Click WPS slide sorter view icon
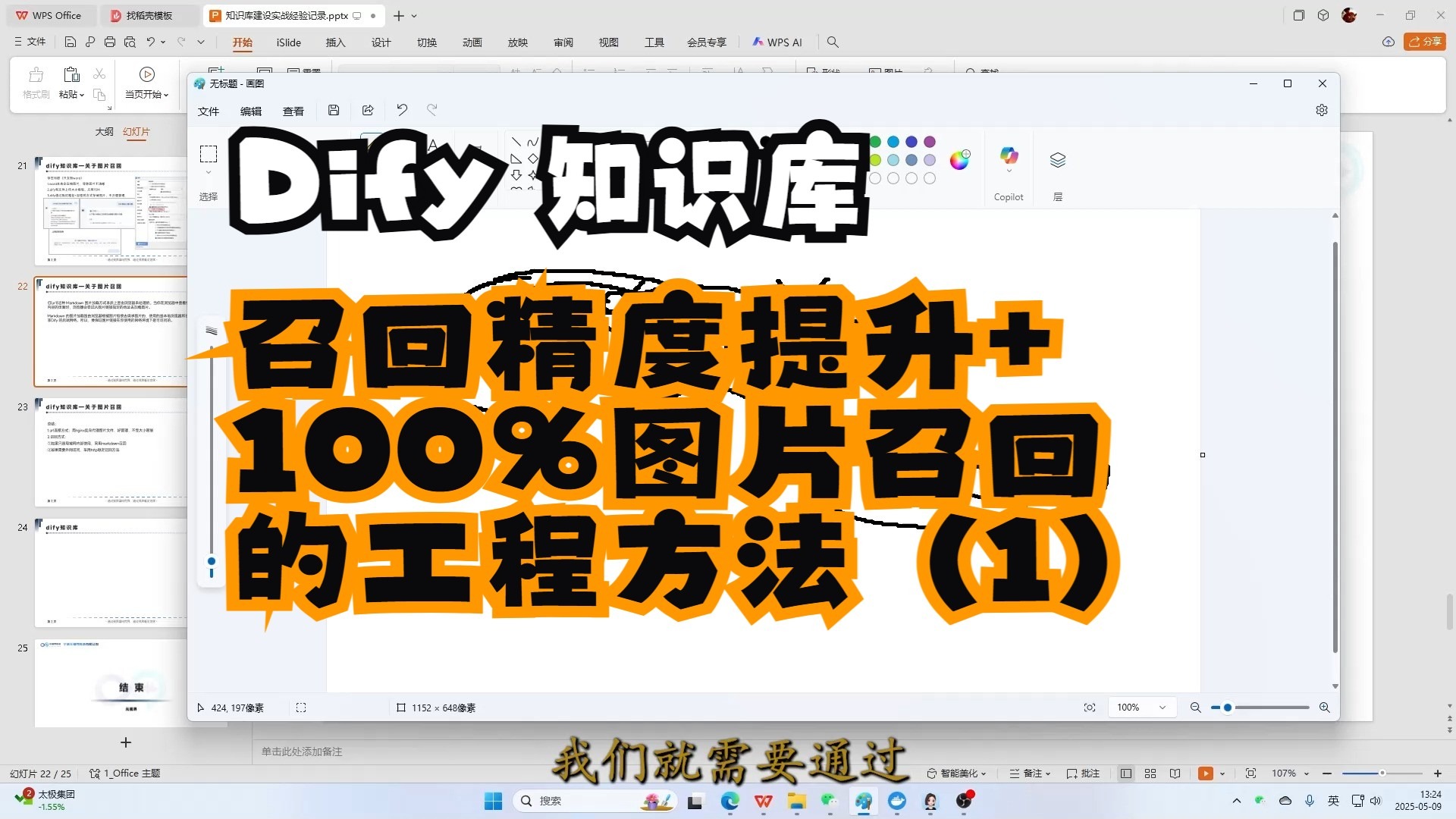This screenshot has width=1456, height=819. pos(1150,773)
